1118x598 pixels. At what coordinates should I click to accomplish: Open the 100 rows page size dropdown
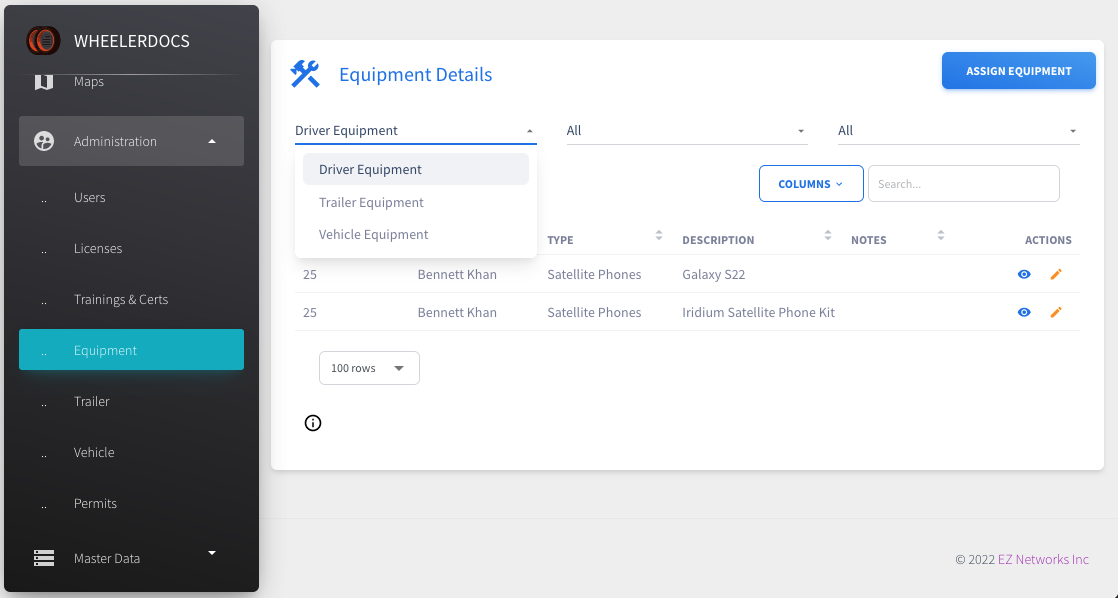pos(369,368)
